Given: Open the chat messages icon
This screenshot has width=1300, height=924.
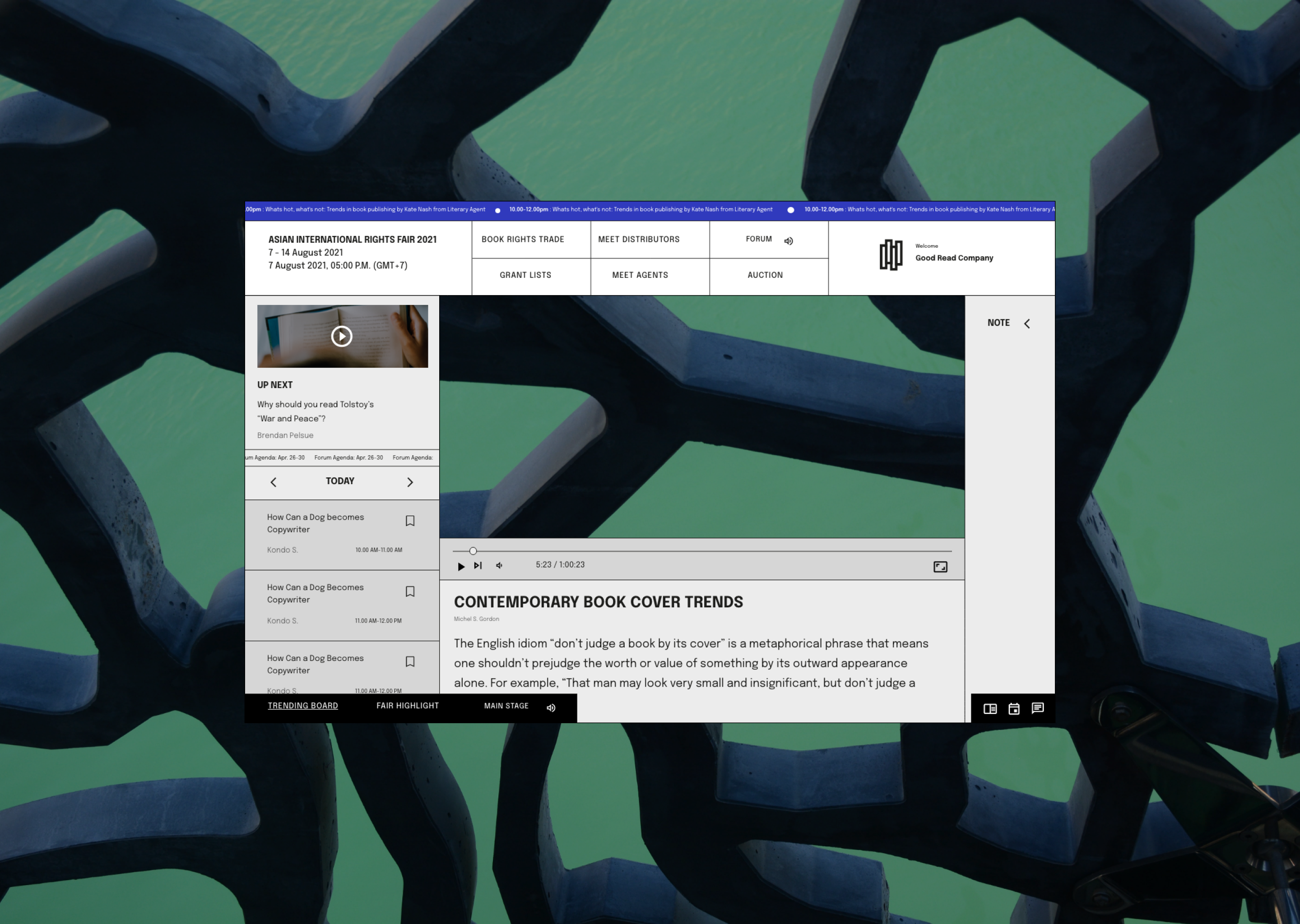Looking at the screenshot, I should pyautogui.click(x=1038, y=708).
